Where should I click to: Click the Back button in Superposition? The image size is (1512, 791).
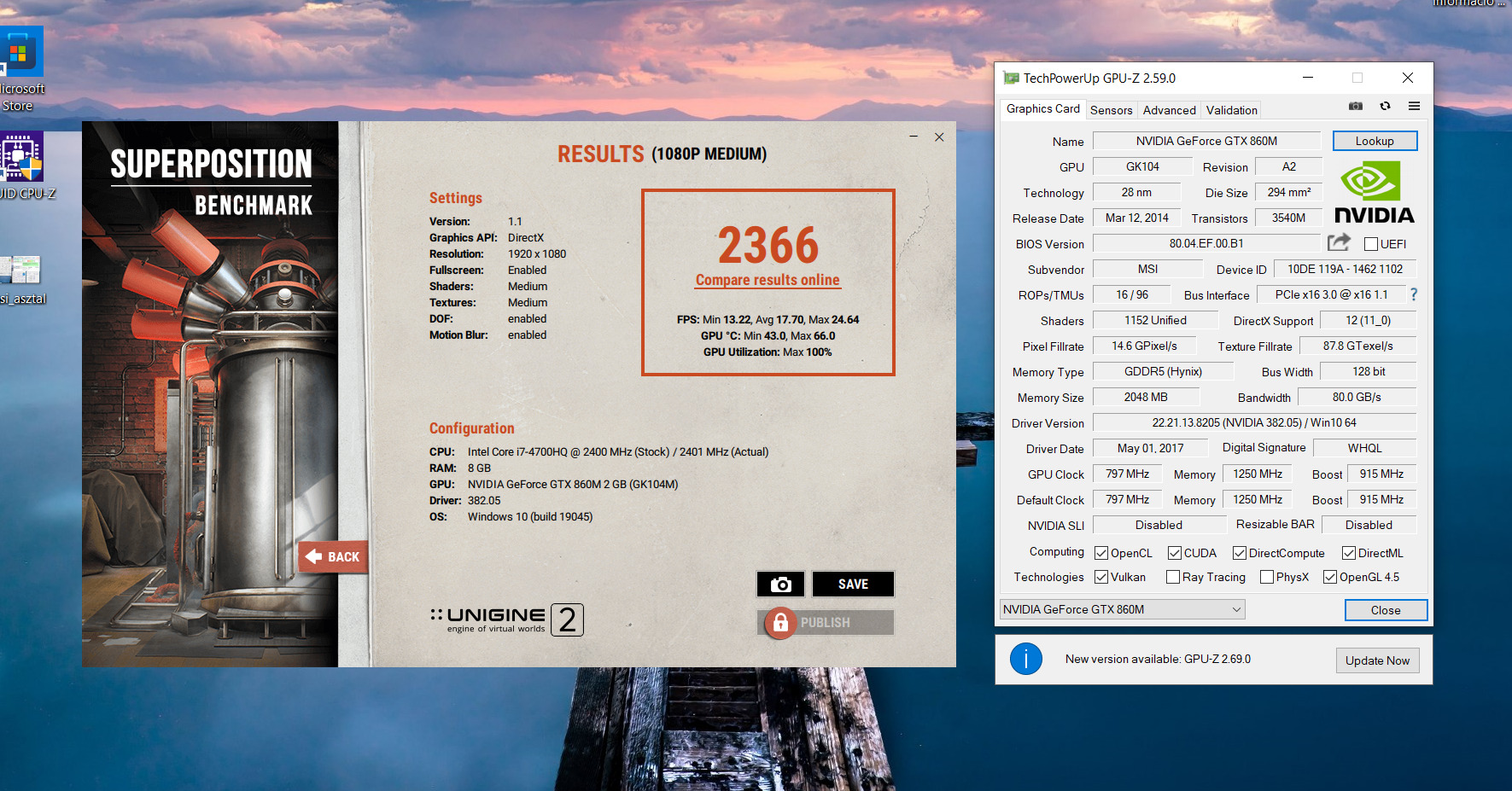333,556
